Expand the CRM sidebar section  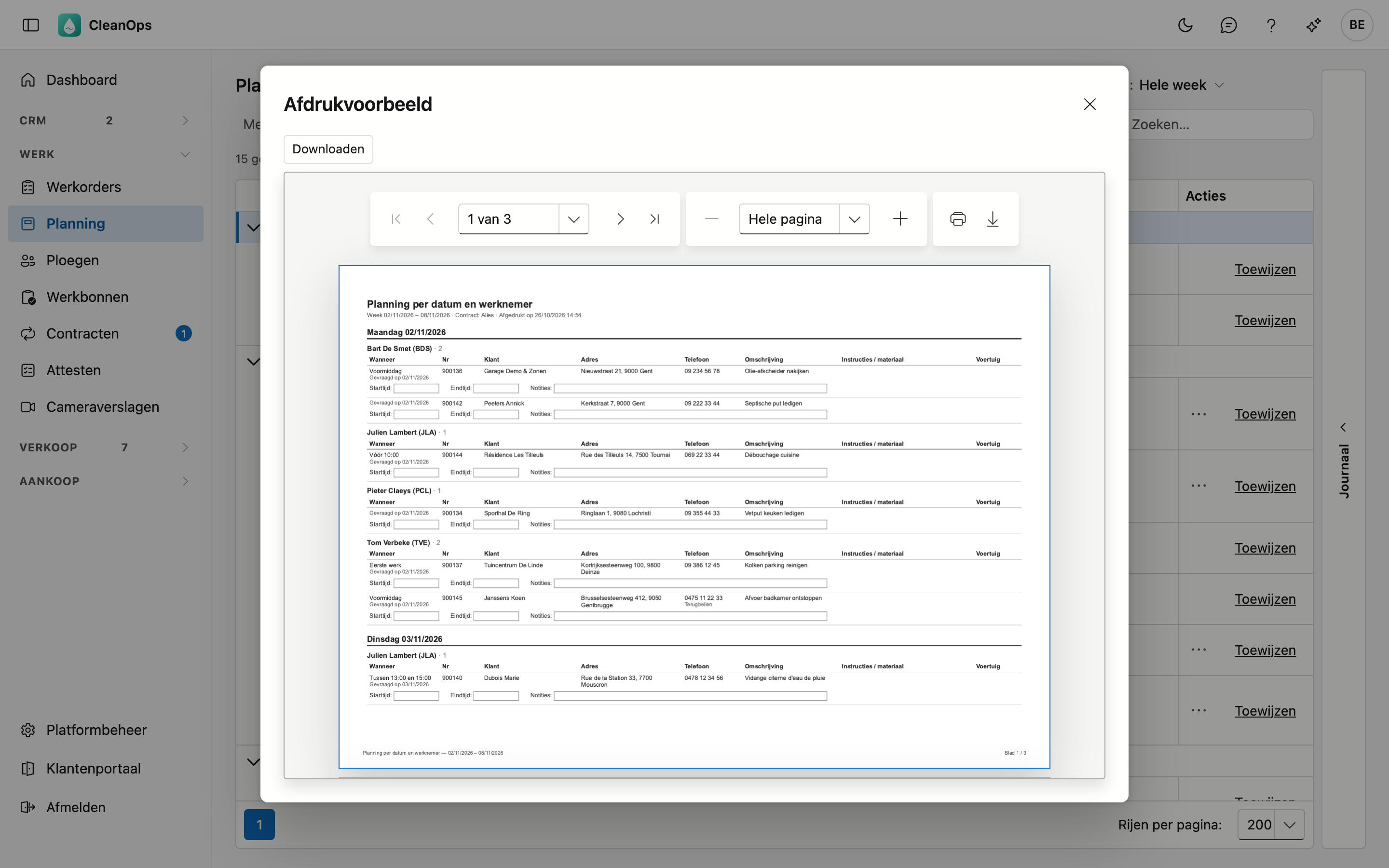(105, 121)
